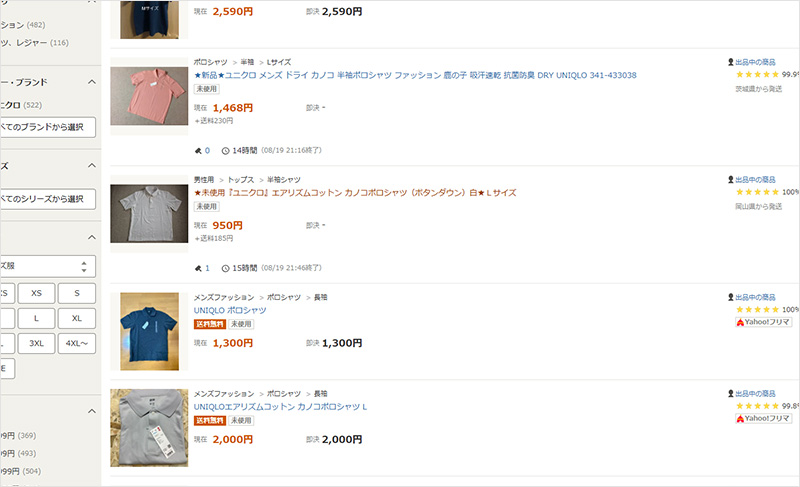Click the すべてのブランドから選択 button

click(47, 127)
